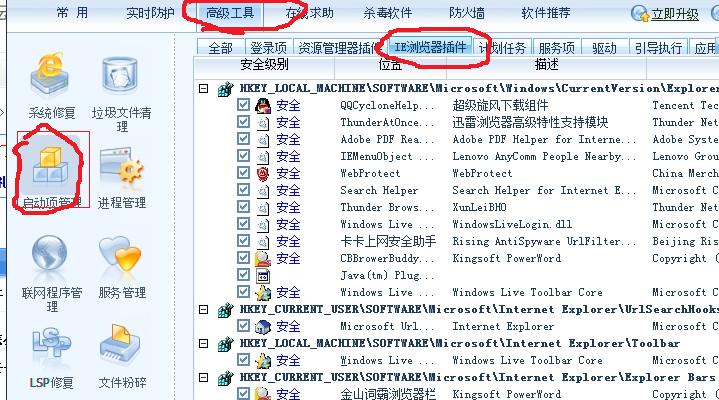Click the ThunderAtOnce entry document icon
Screen dimensions: 719x400
[263, 122]
